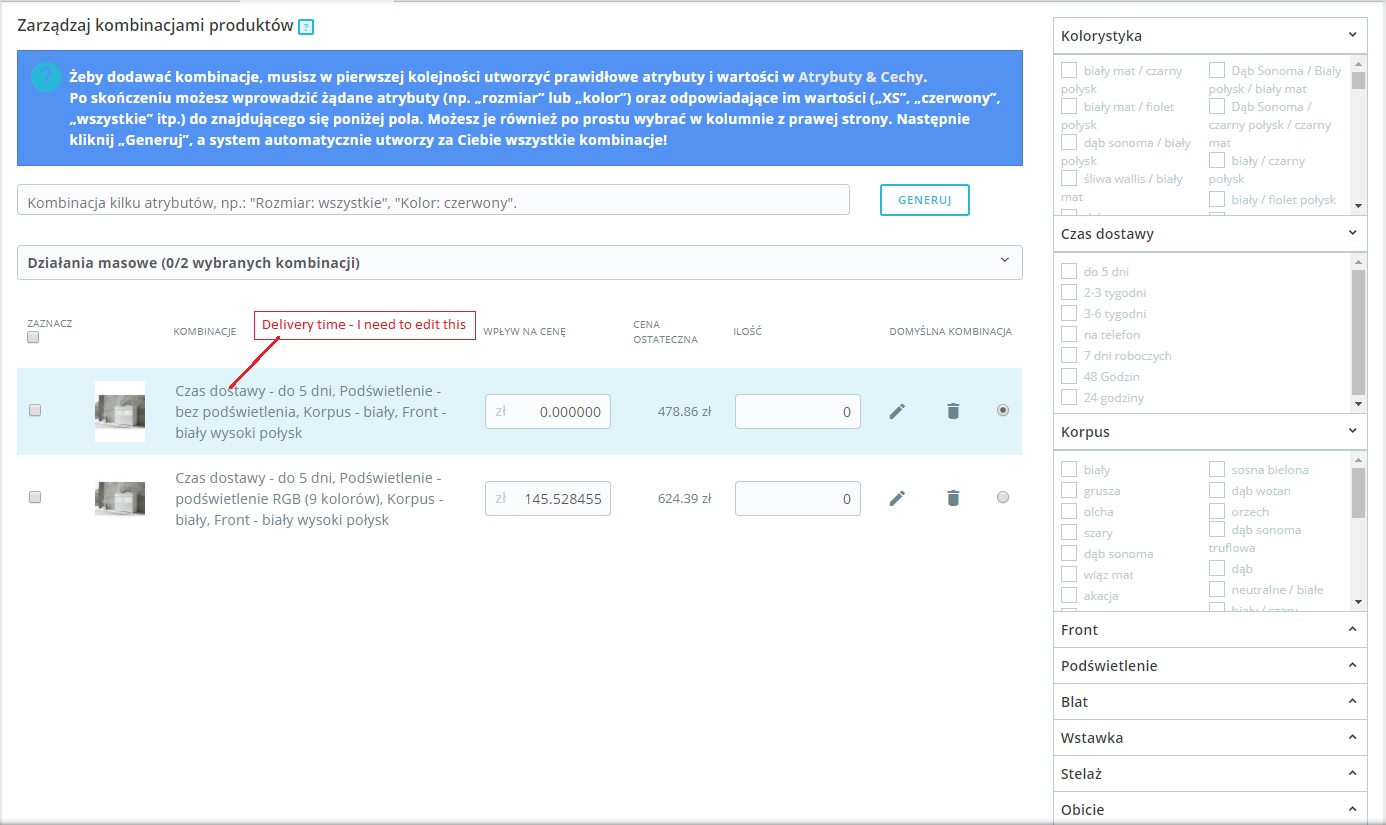The height and width of the screenshot is (825, 1386).
Task: Set 'bez podświetlenia' row as default combination
Action: click(x=1003, y=410)
